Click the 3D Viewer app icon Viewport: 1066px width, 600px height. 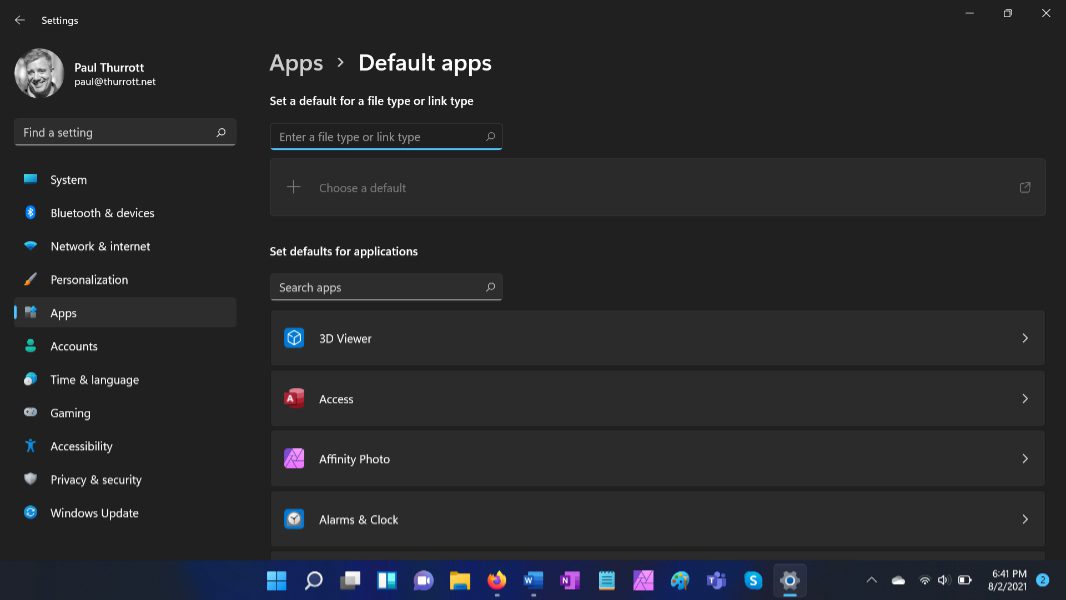pos(294,338)
